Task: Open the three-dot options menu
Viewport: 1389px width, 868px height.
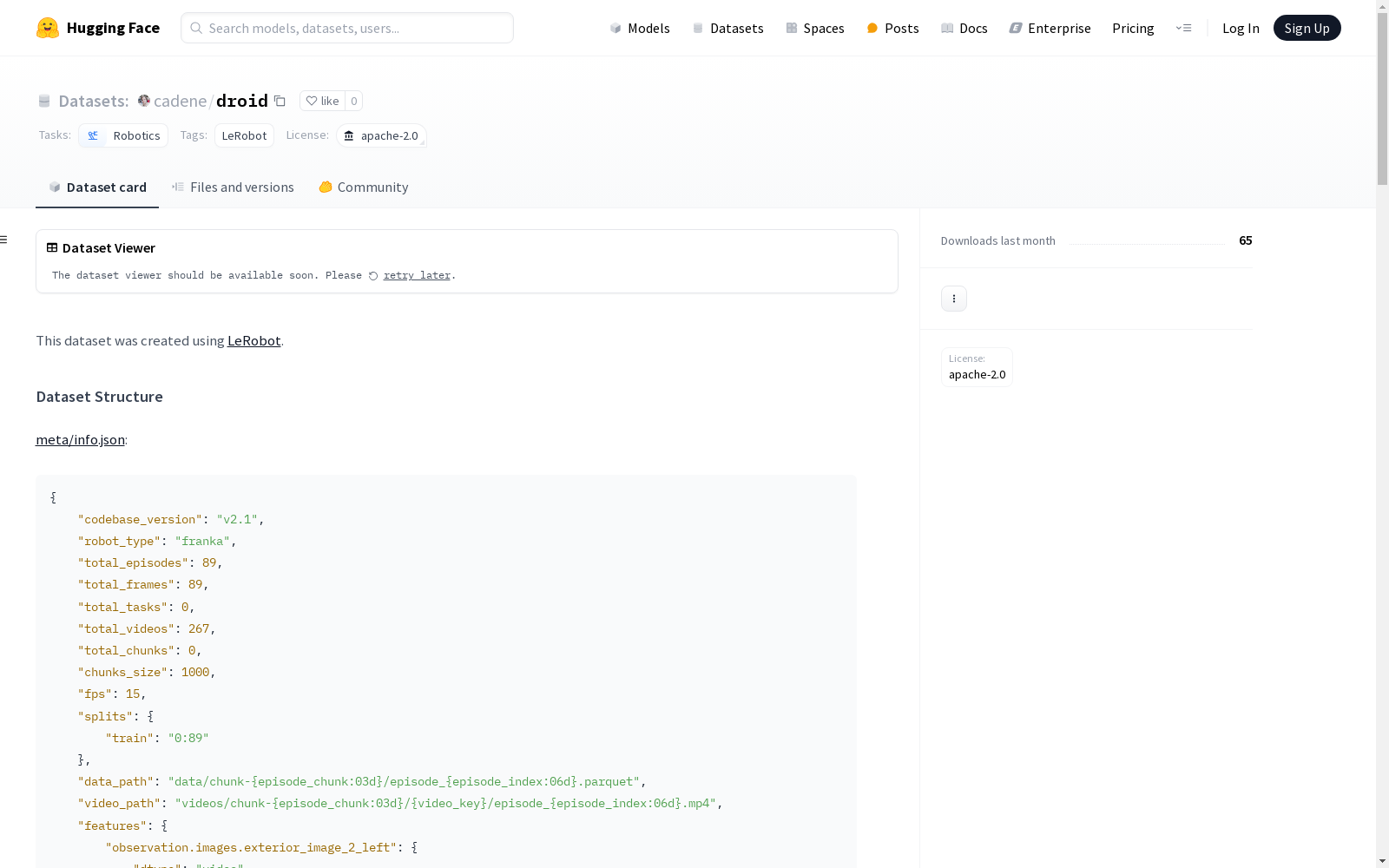Action: click(953, 299)
